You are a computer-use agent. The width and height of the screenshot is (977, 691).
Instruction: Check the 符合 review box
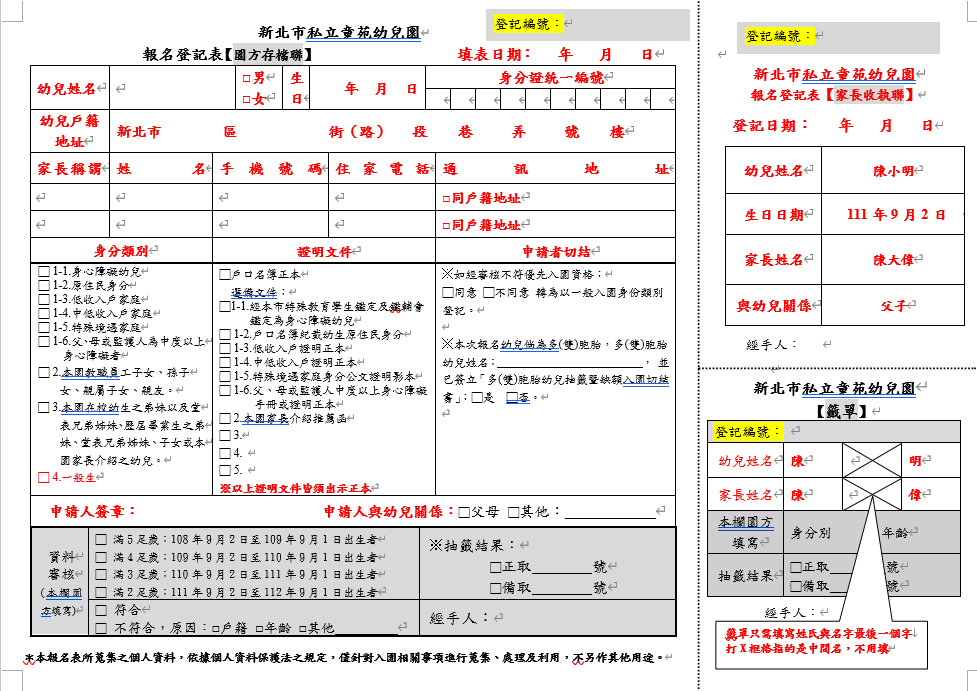coord(101,610)
